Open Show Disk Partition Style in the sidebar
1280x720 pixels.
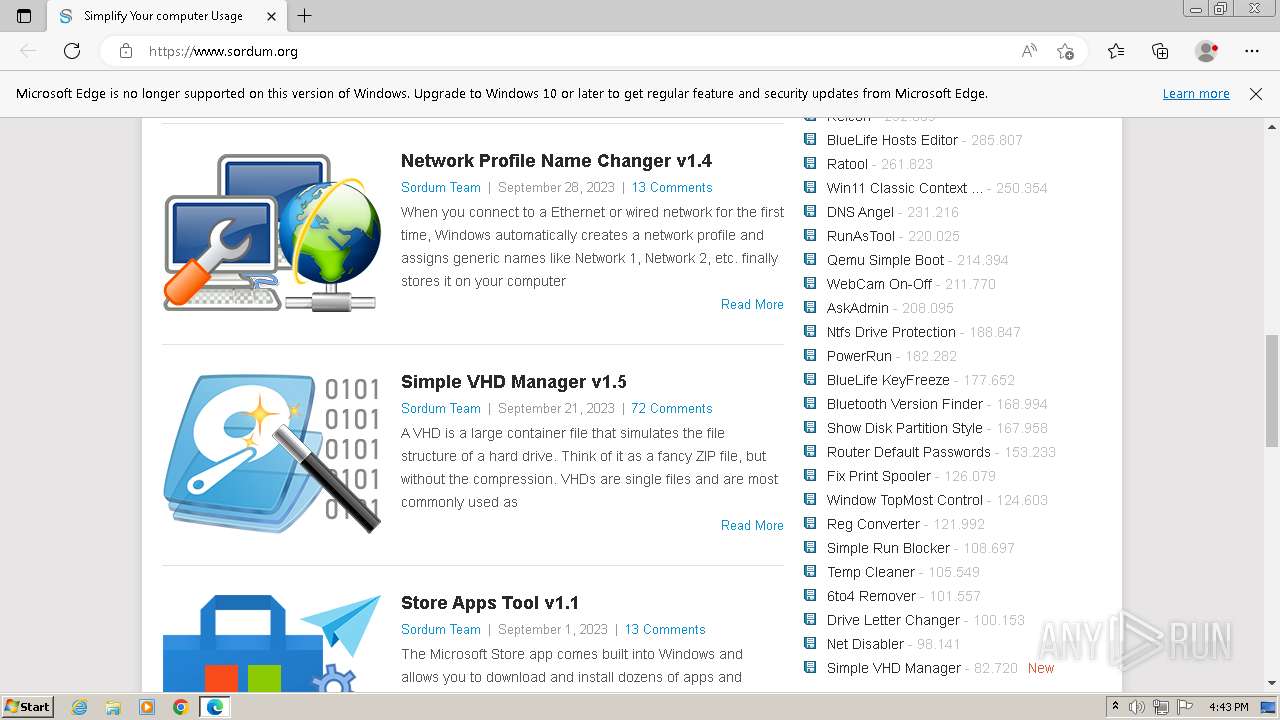[x=905, y=428]
